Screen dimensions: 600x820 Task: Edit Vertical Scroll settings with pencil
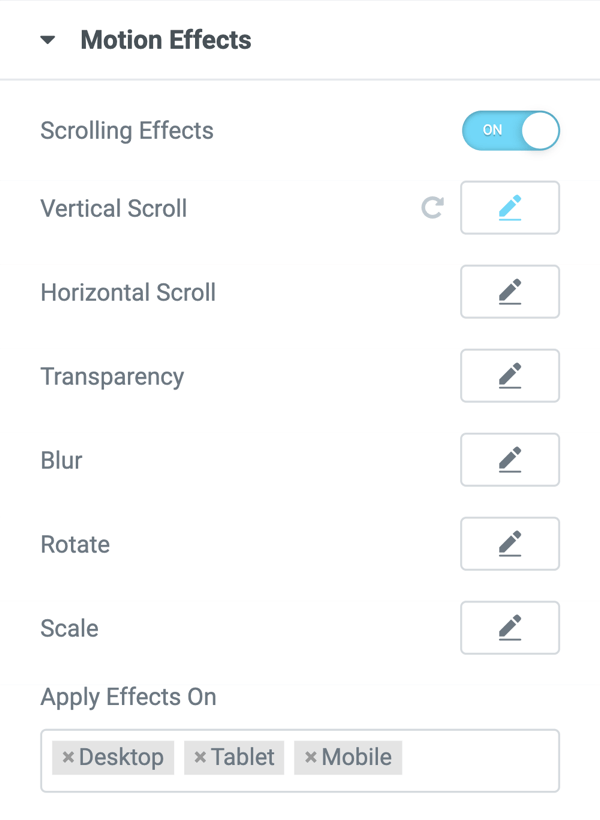click(x=510, y=208)
